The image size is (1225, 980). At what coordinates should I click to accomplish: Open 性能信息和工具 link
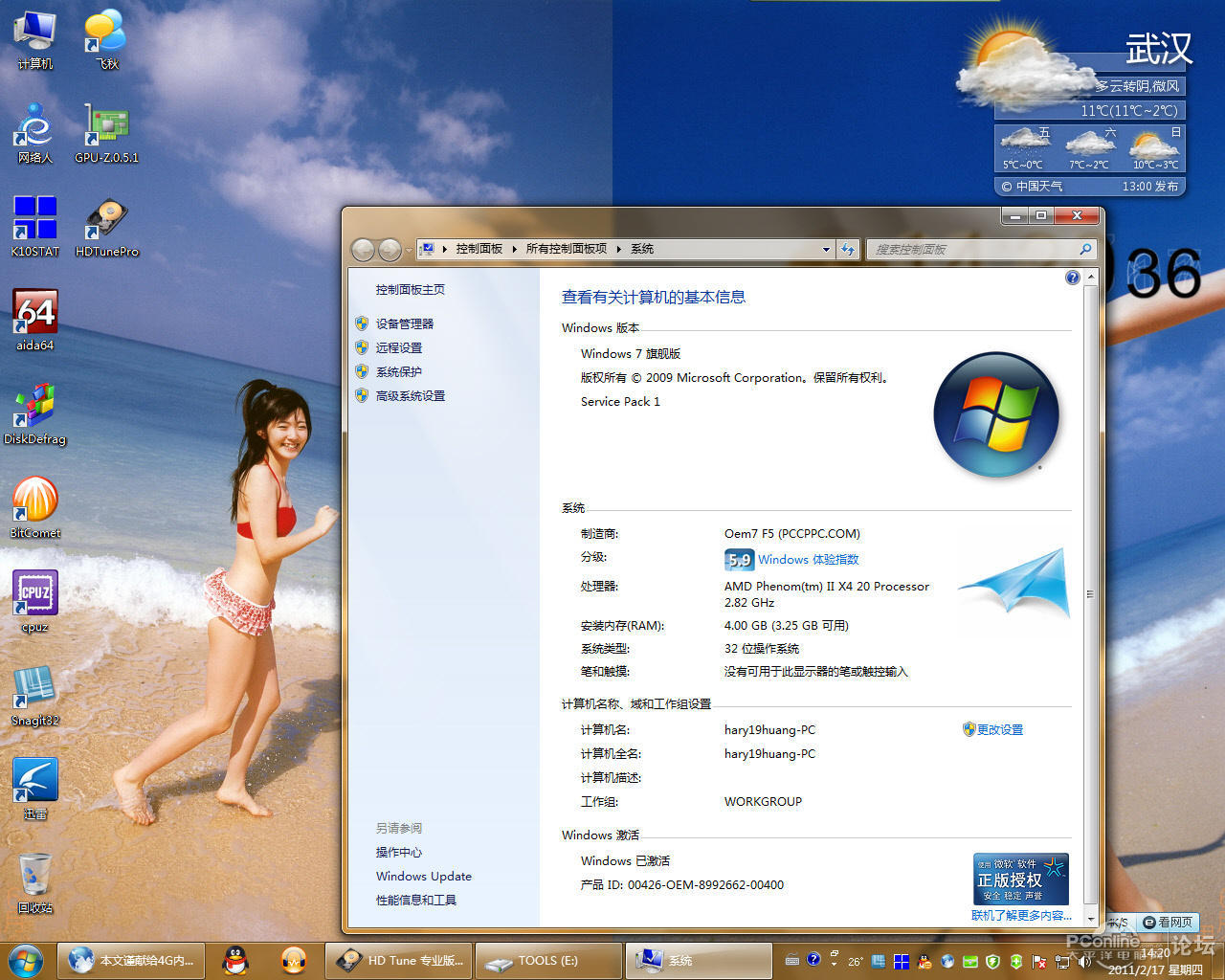click(415, 901)
